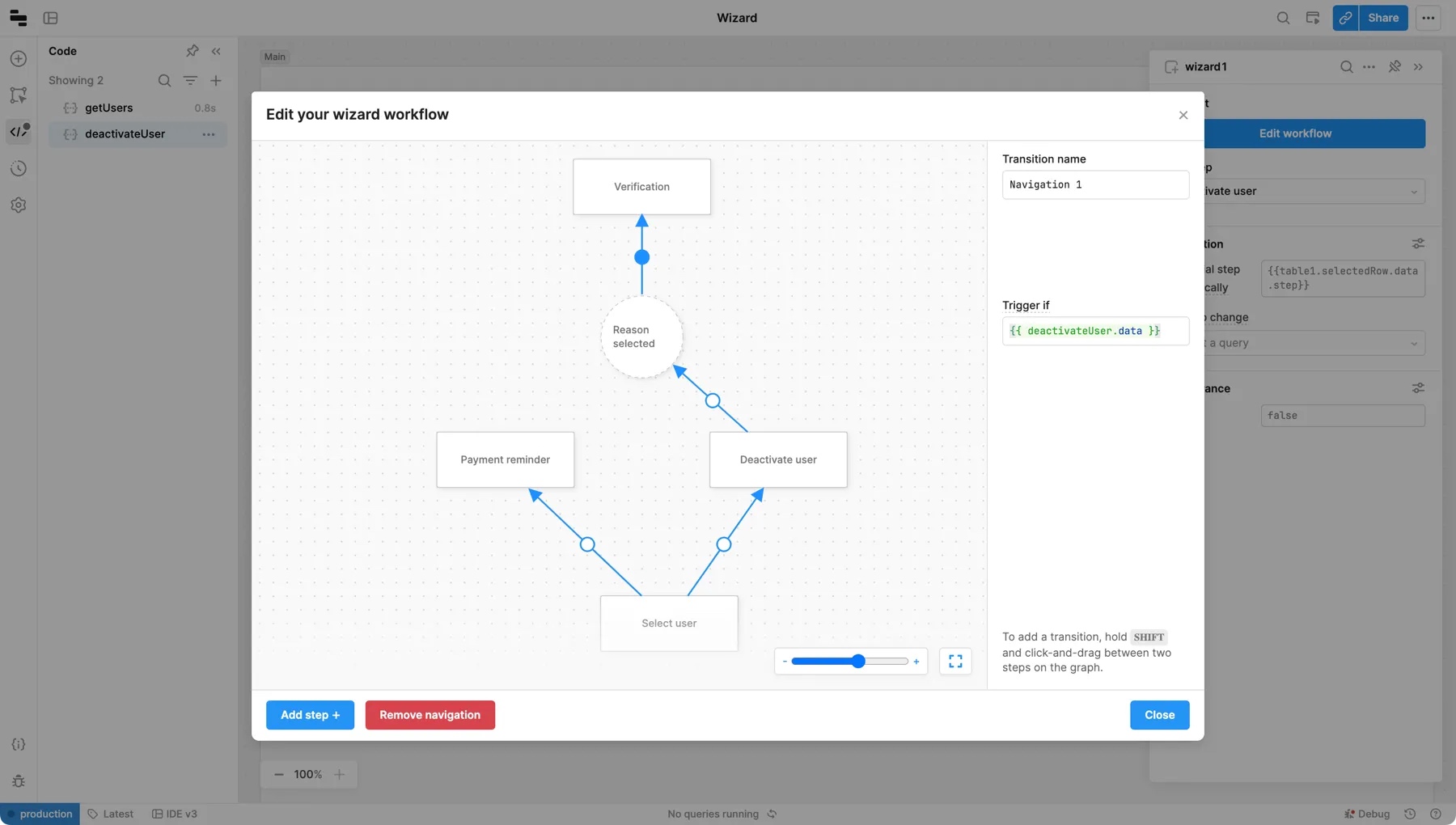Image resolution: width=1456 pixels, height=825 pixels.
Task: Pin the Code panel
Action: point(192,51)
